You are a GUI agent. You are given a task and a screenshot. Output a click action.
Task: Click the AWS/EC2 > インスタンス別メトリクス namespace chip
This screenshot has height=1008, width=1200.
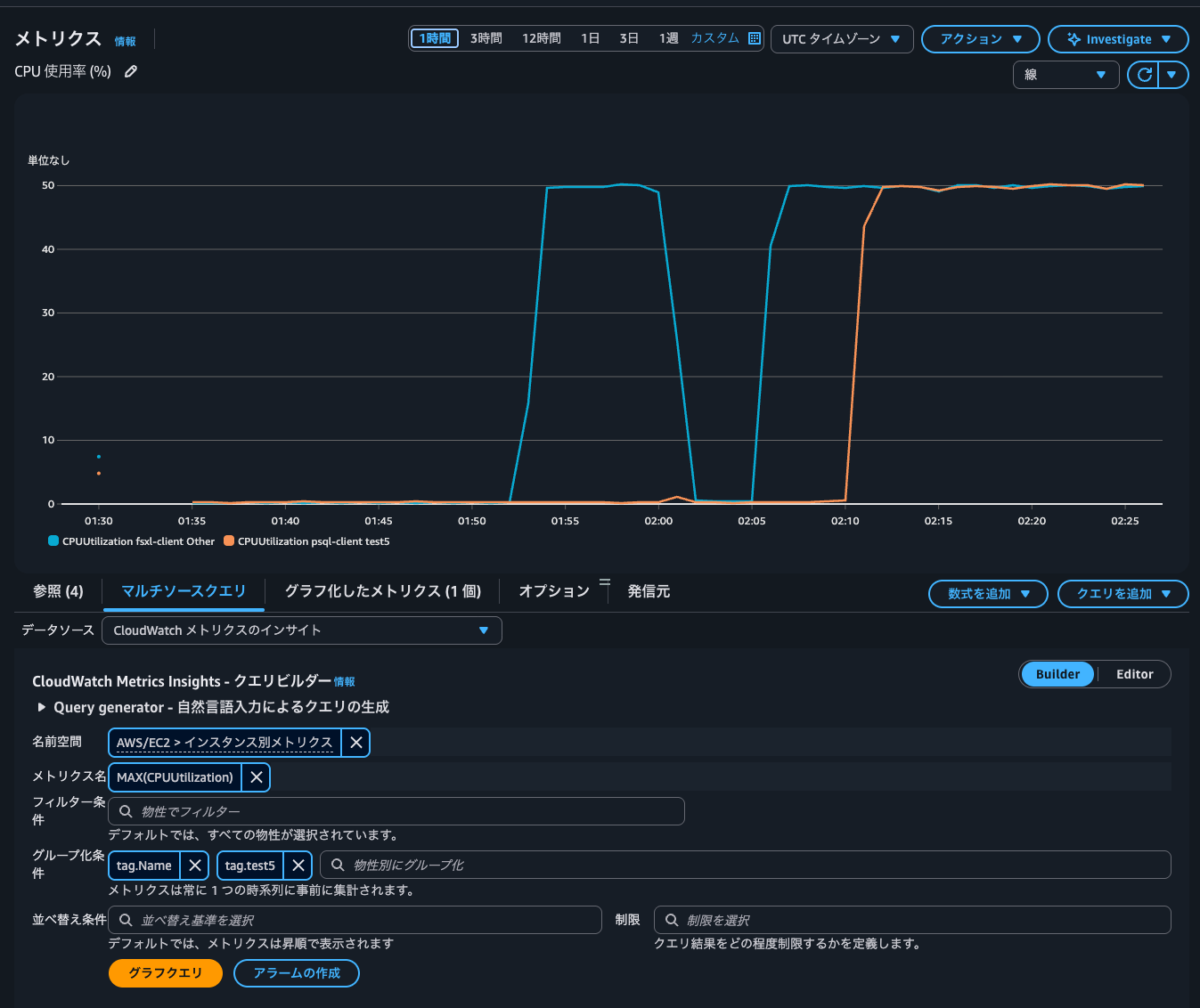pyautogui.click(x=224, y=743)
